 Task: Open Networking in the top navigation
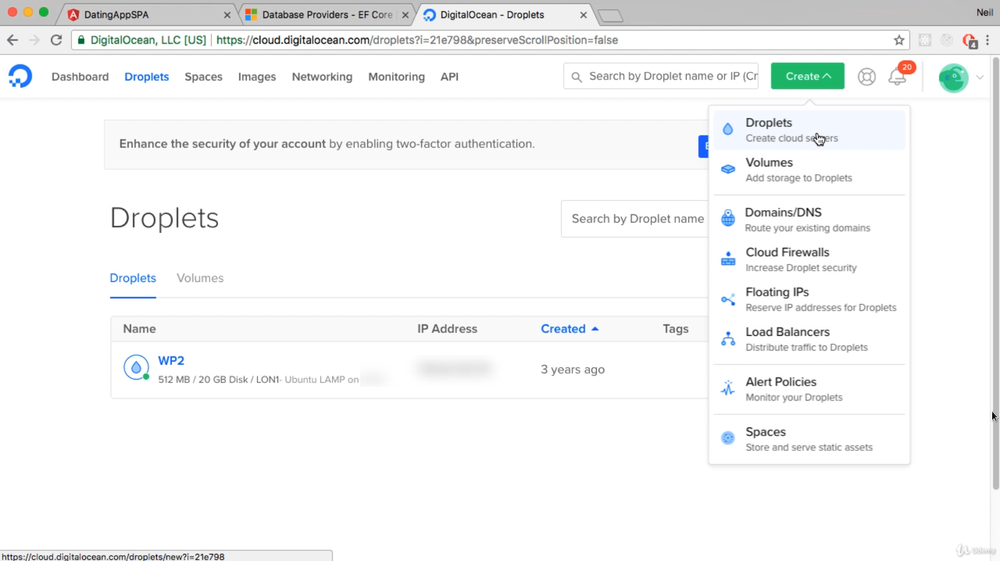tap(322, 76)
